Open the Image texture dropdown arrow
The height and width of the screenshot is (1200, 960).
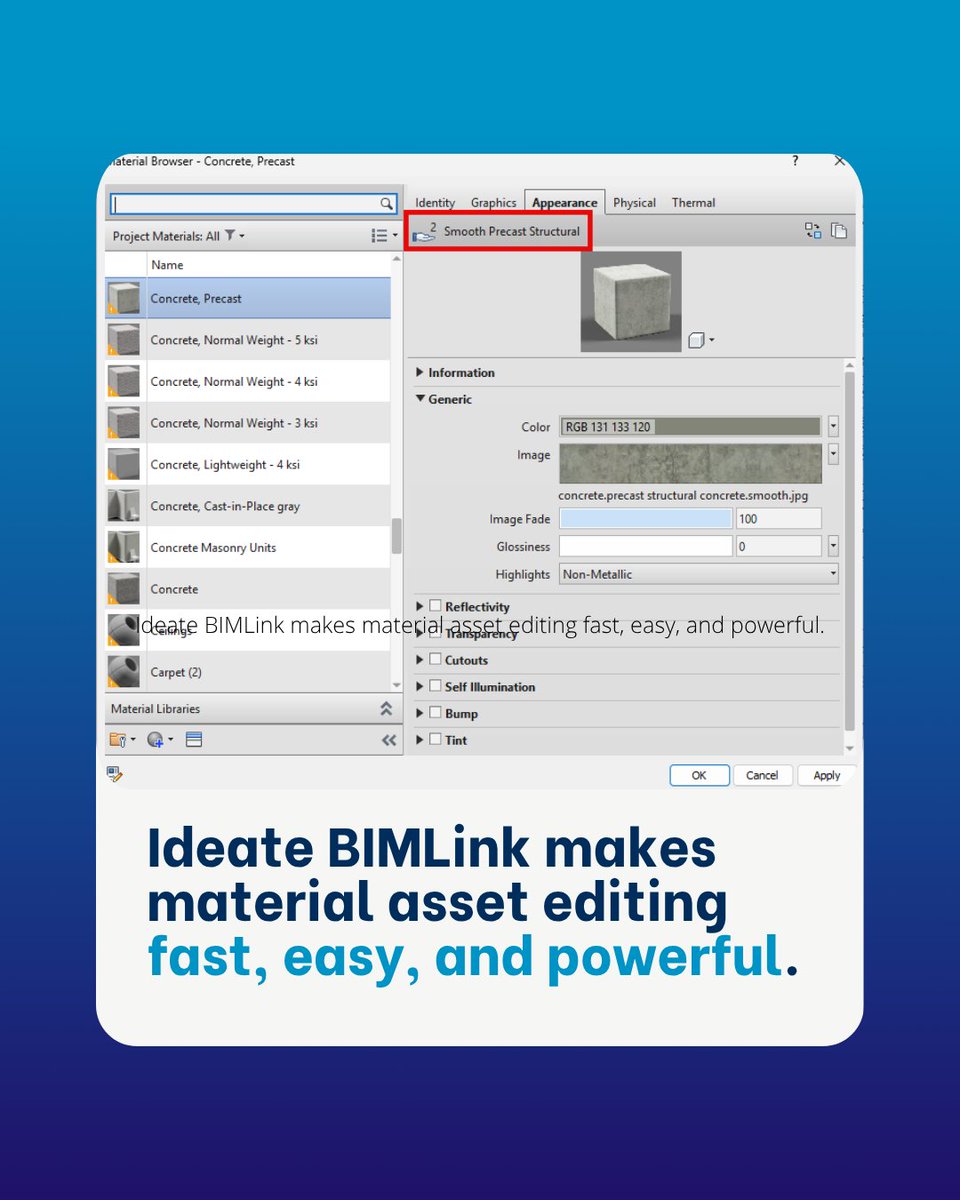coord(833,455)
